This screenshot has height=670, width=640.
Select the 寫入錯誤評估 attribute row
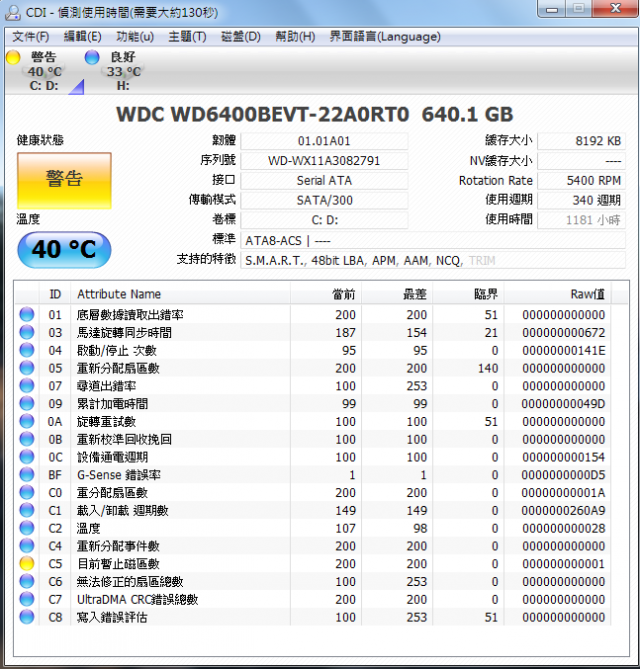click(313, 617)
